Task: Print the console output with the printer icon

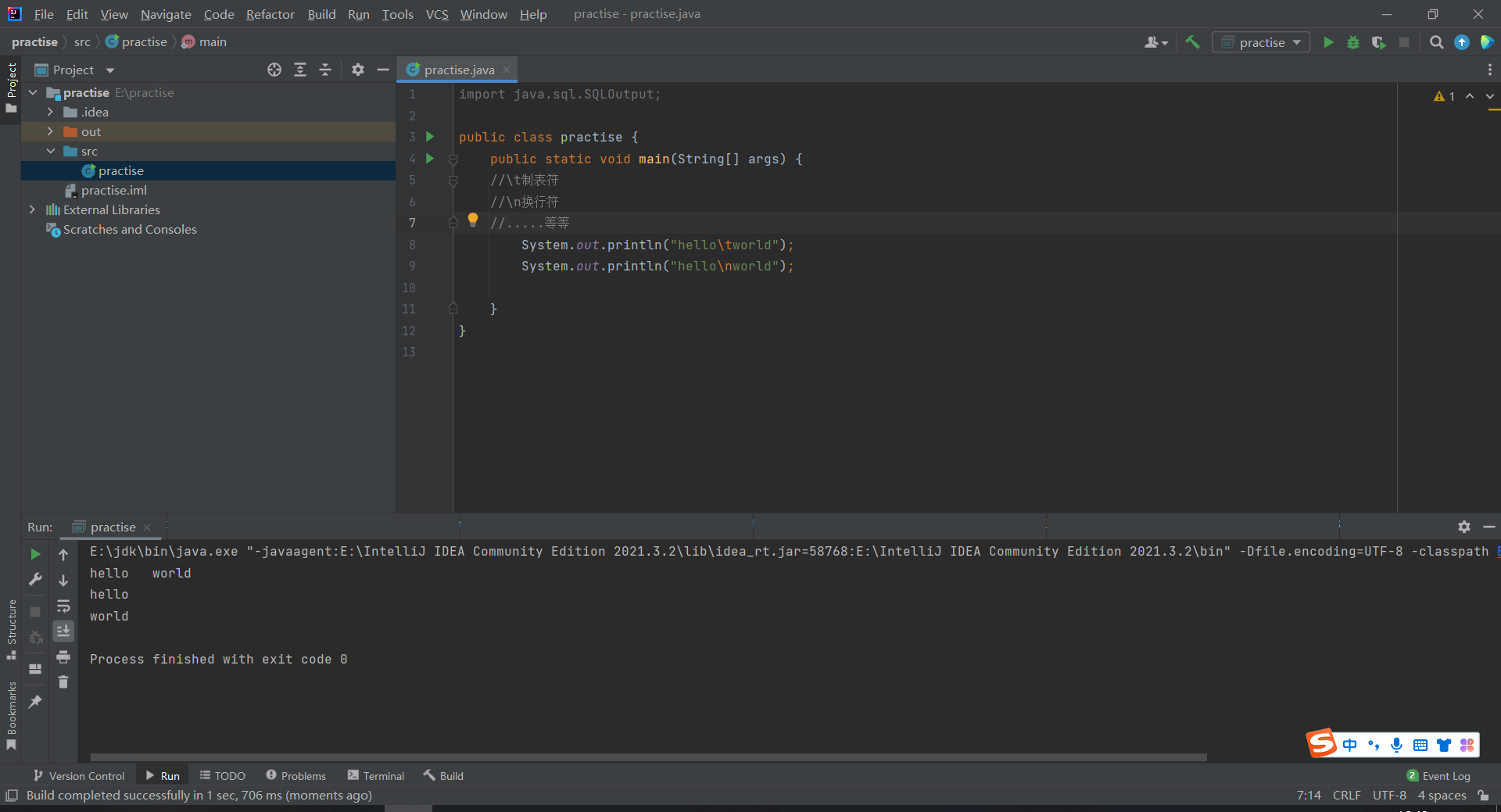Action: tap(63, 656)
